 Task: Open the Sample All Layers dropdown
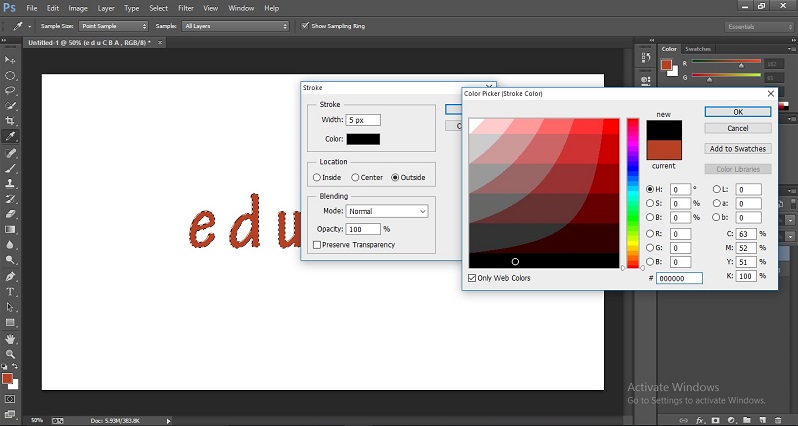pyautogui.click(x=235, y=26)
